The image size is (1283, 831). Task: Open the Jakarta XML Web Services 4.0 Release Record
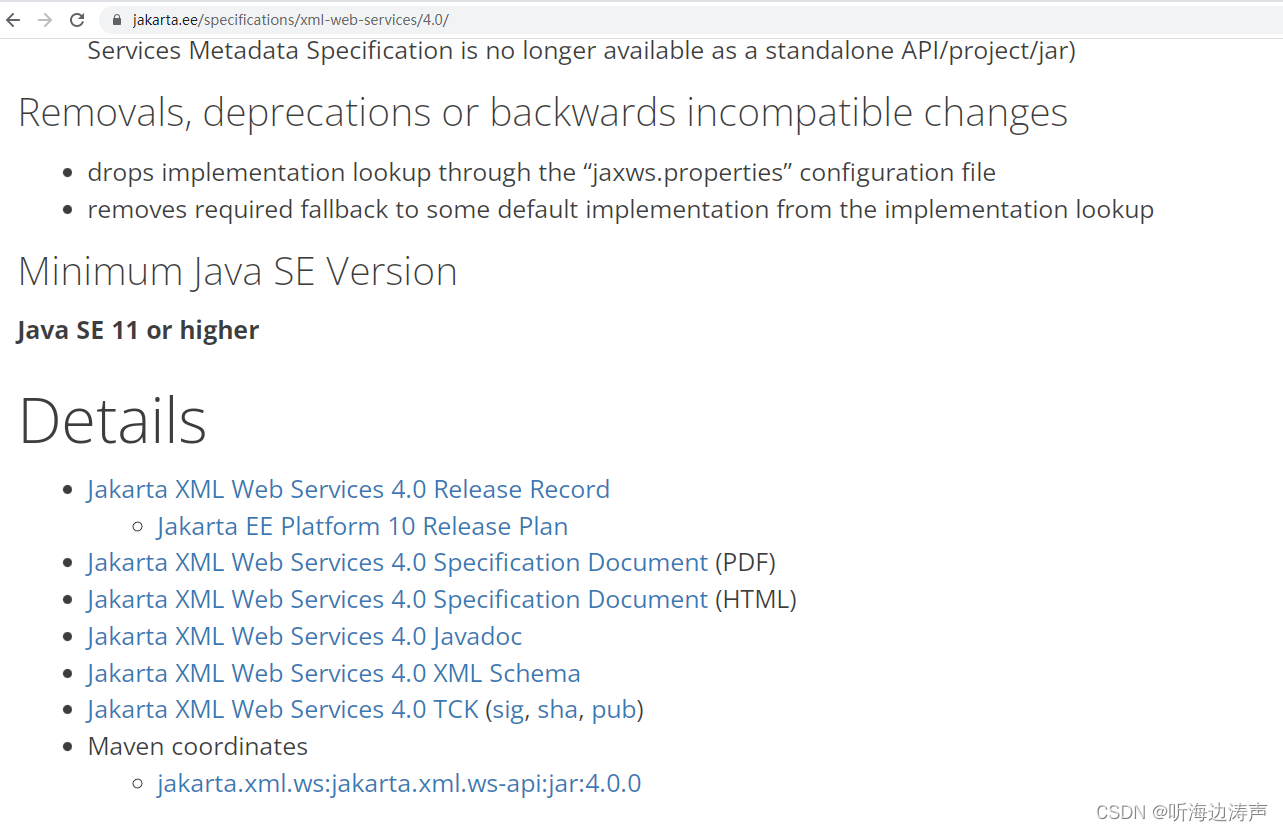coord(348,489)
